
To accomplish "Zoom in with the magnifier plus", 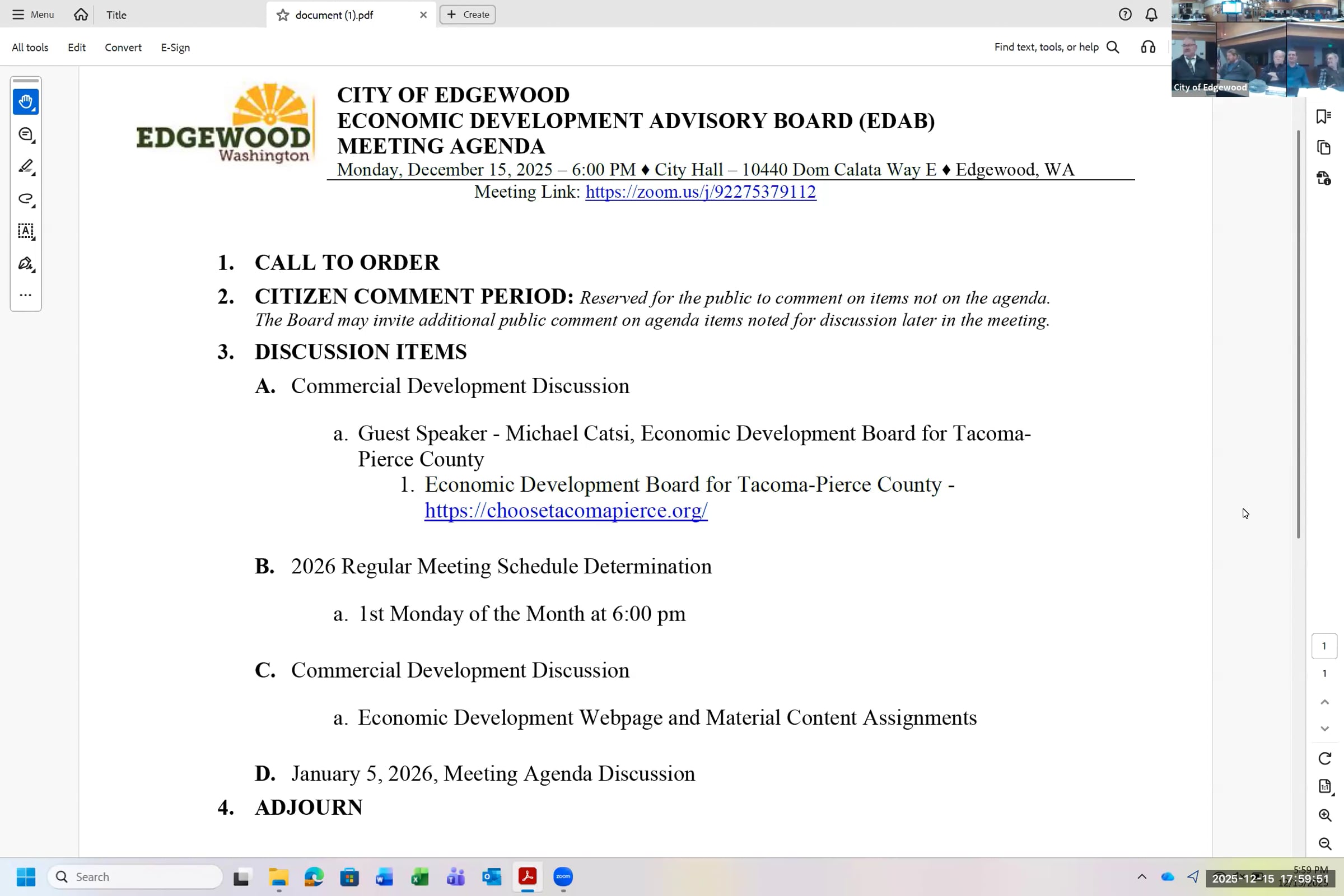I will point(1324,815).
